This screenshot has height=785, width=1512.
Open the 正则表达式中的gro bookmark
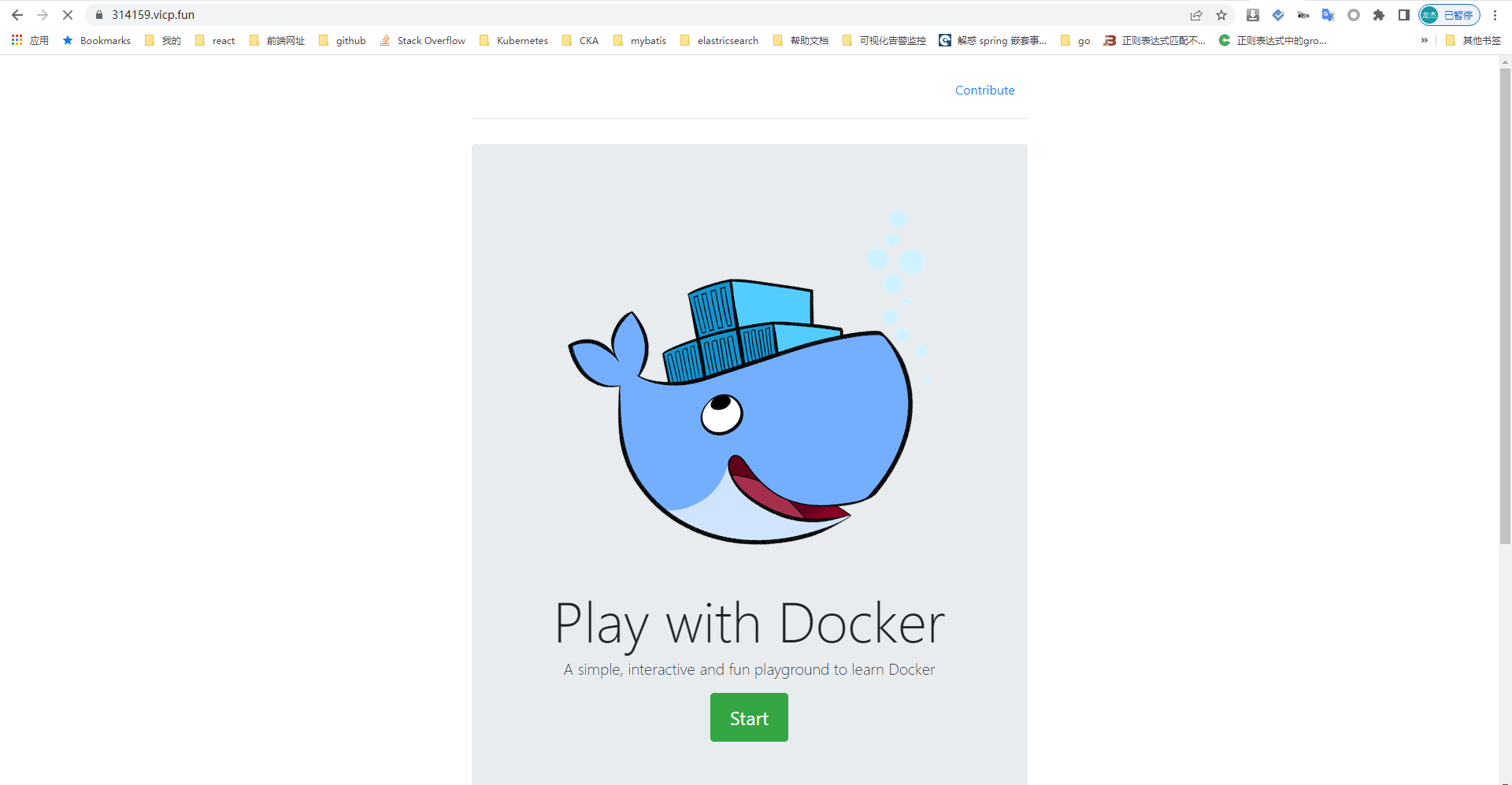[x=1273, y=40]
